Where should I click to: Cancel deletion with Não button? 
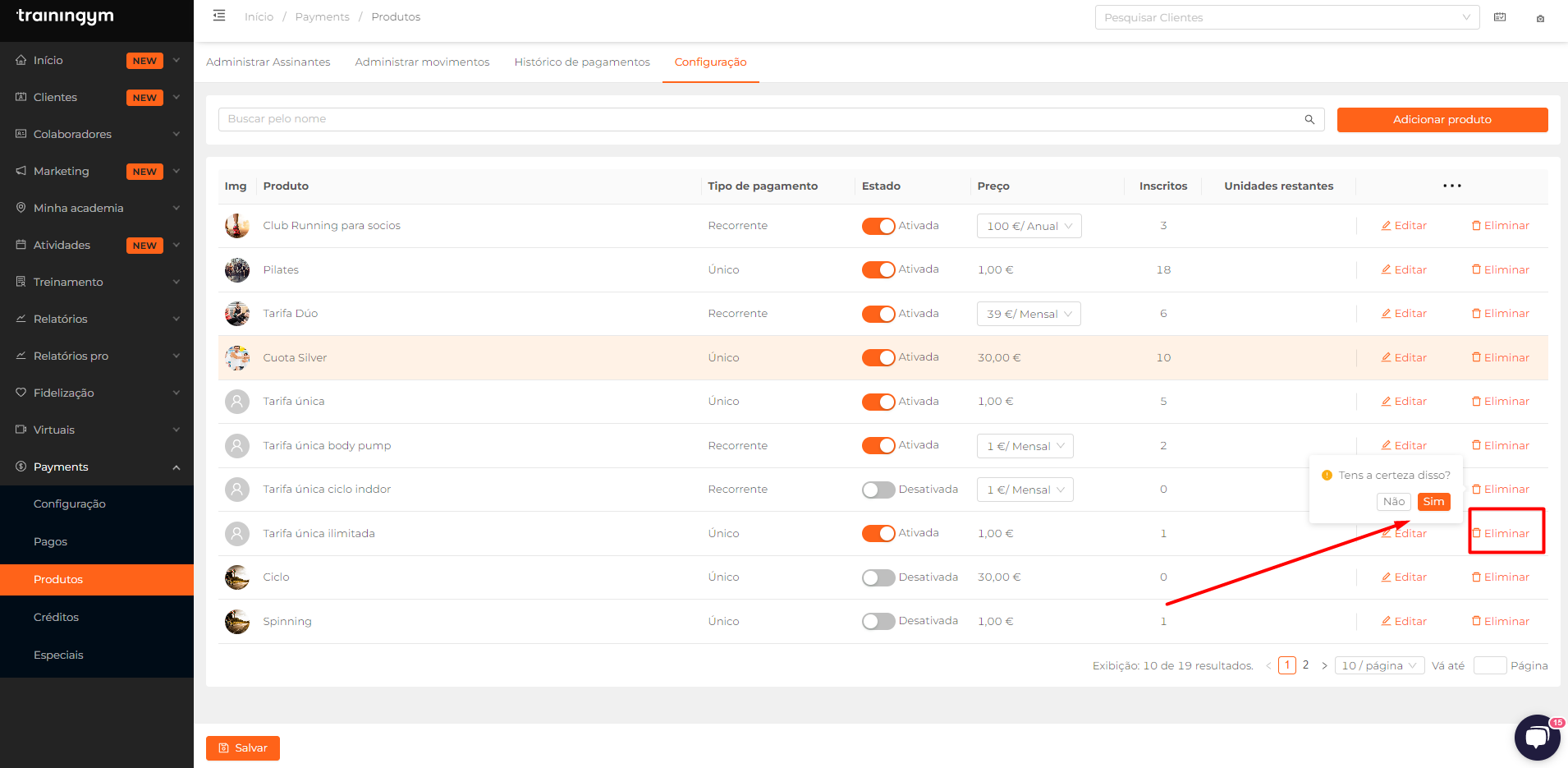tap(1394, 502)
